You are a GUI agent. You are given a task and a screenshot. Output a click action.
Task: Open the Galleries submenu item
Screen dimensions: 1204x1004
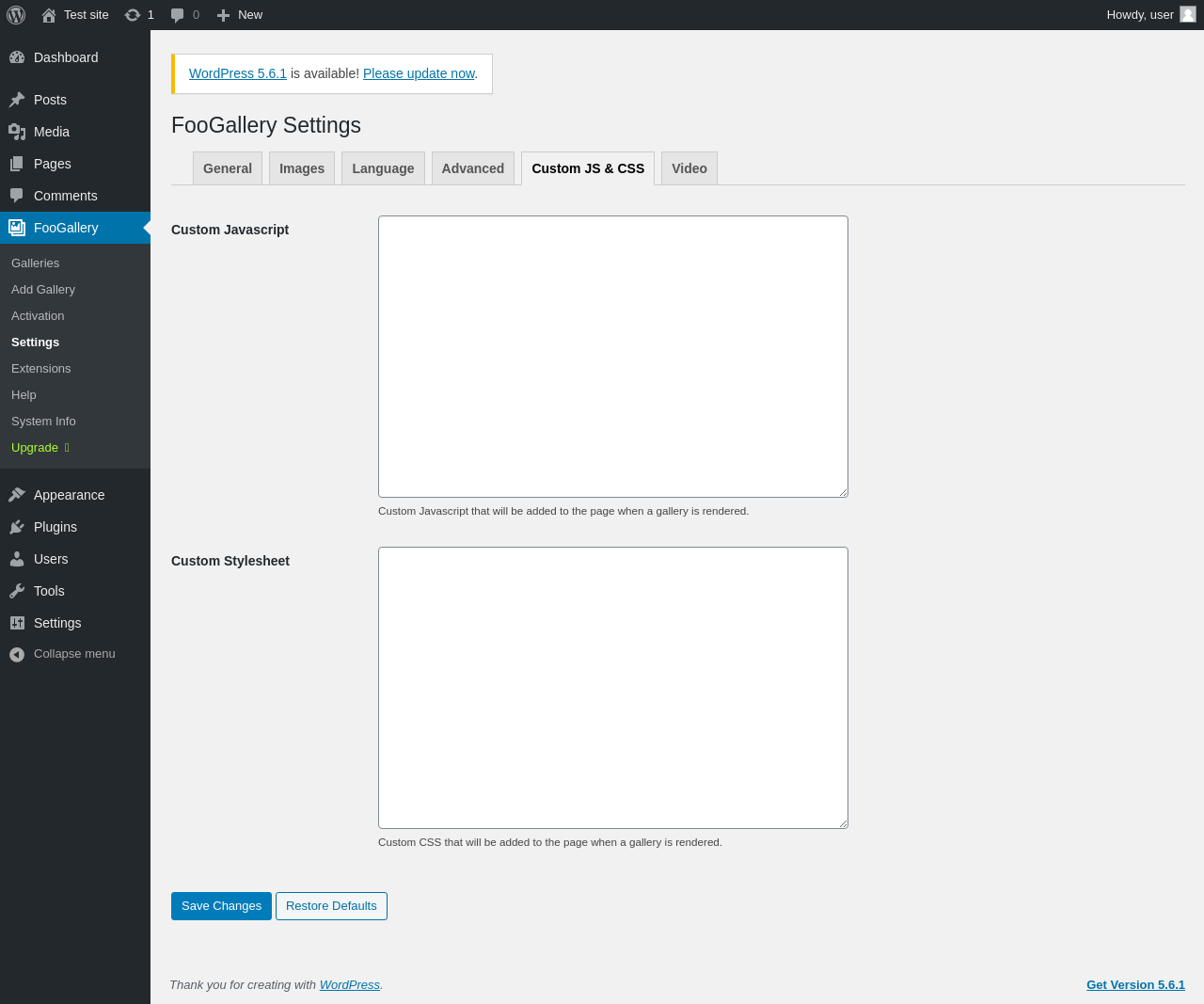coord(75,263)
